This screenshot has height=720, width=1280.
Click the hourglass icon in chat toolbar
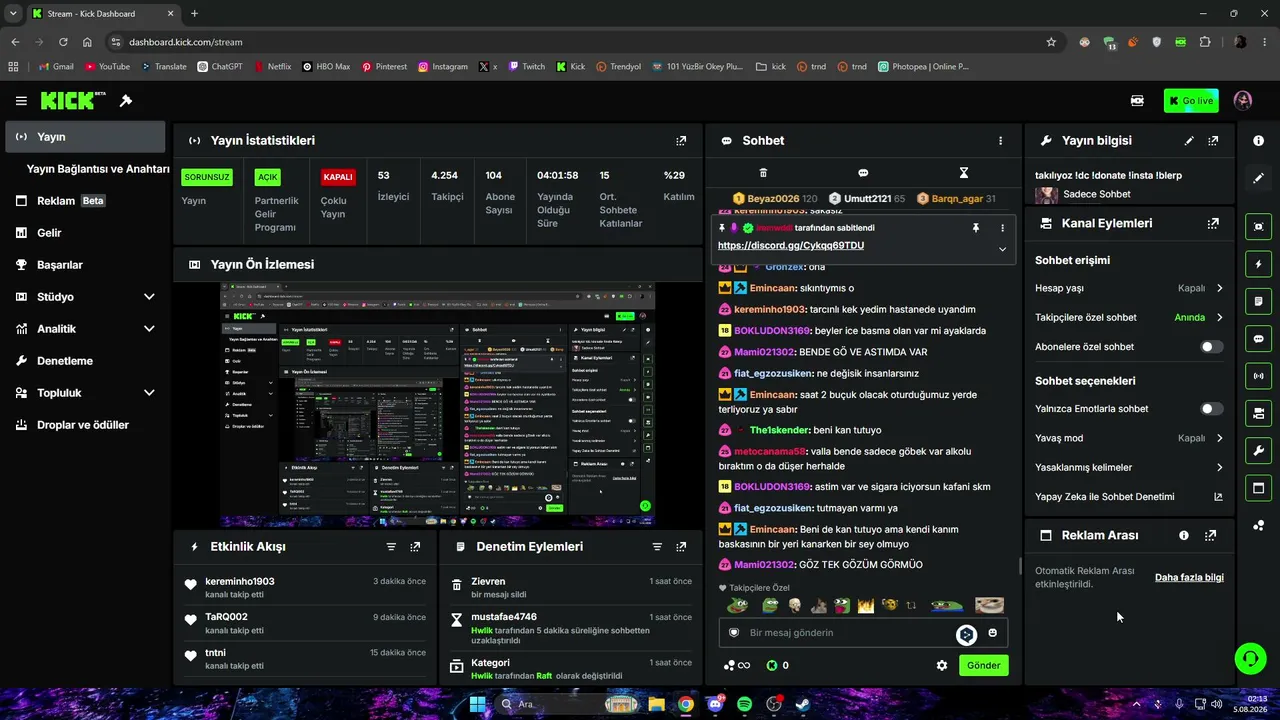(964, 173)
